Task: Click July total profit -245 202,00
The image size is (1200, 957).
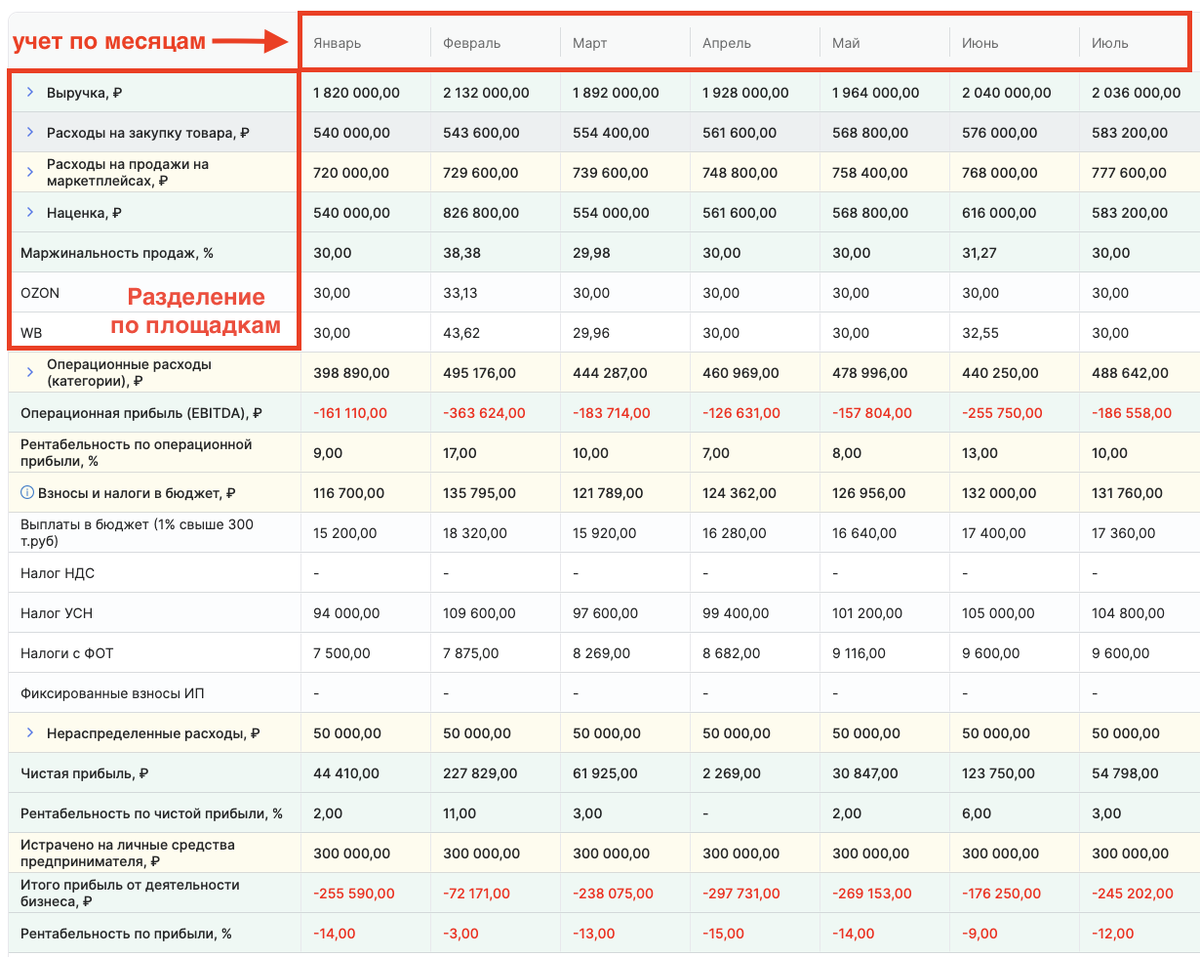Action: click(1133, 893)
